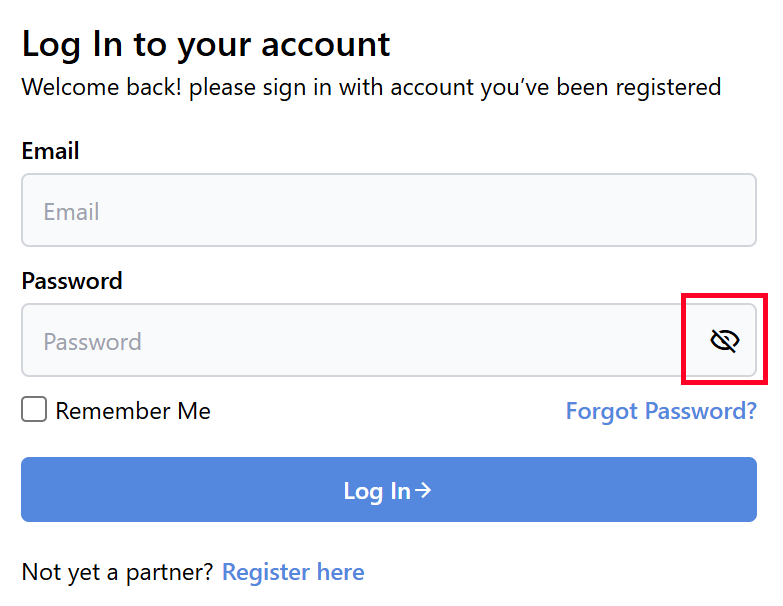783x606 pixels.
Task: Click the 'Log In' text on the button
Action: 377,491
